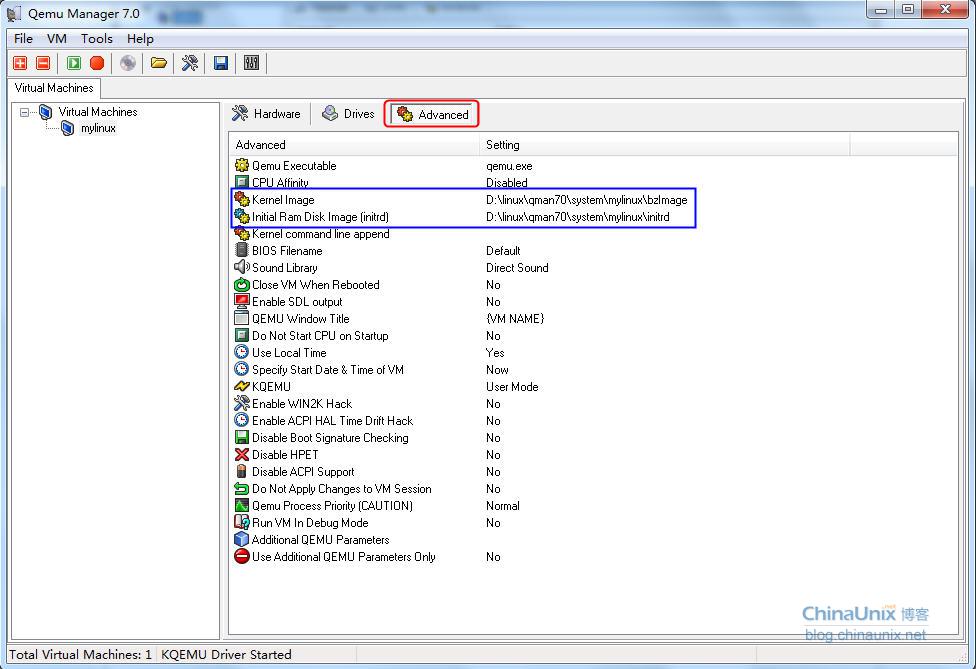Start the VM with the green play icon
The height and width of the screenshot is (669, 976).
(73, 63)
